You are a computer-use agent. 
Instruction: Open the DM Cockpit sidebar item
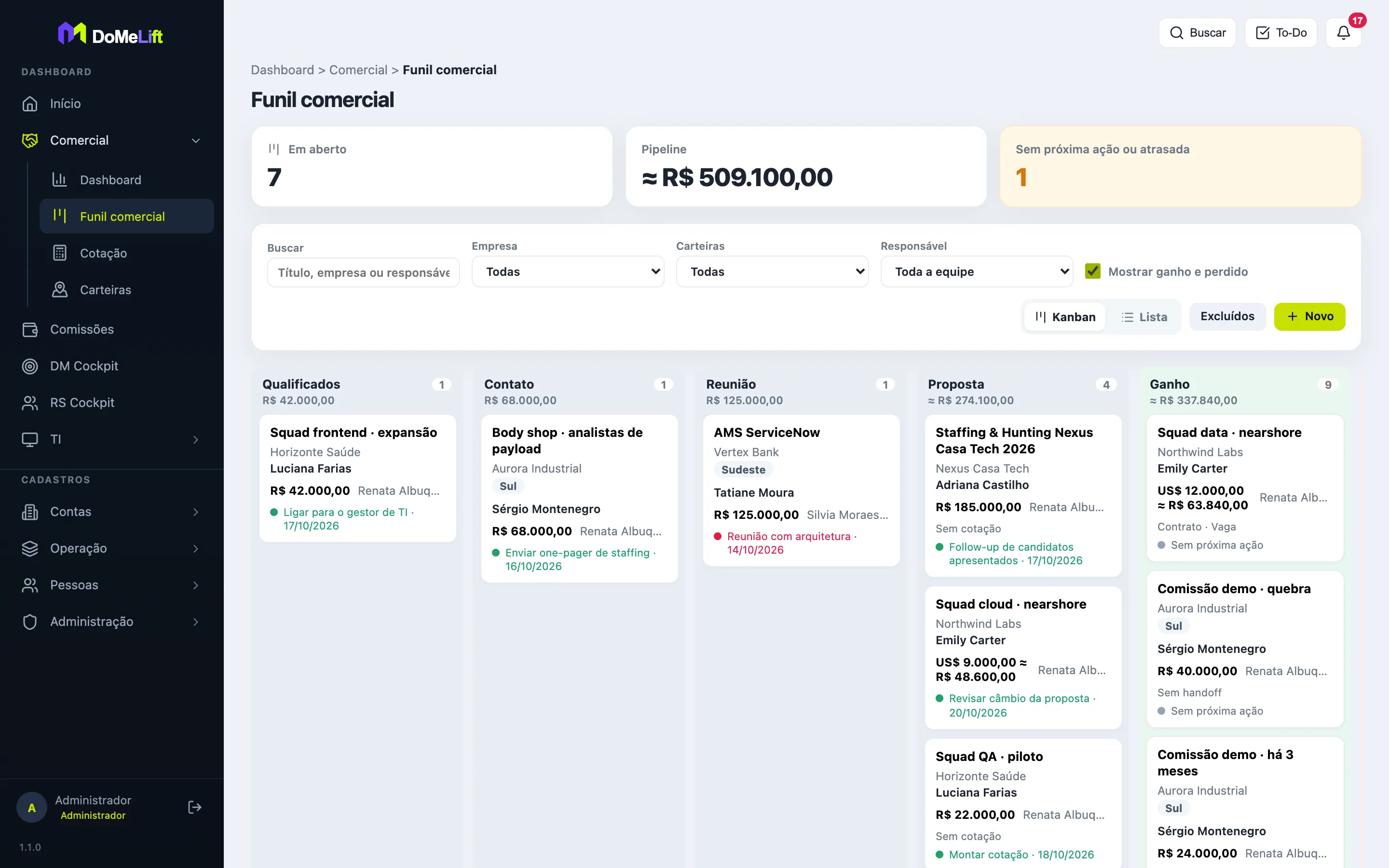(x=112, y=366)
